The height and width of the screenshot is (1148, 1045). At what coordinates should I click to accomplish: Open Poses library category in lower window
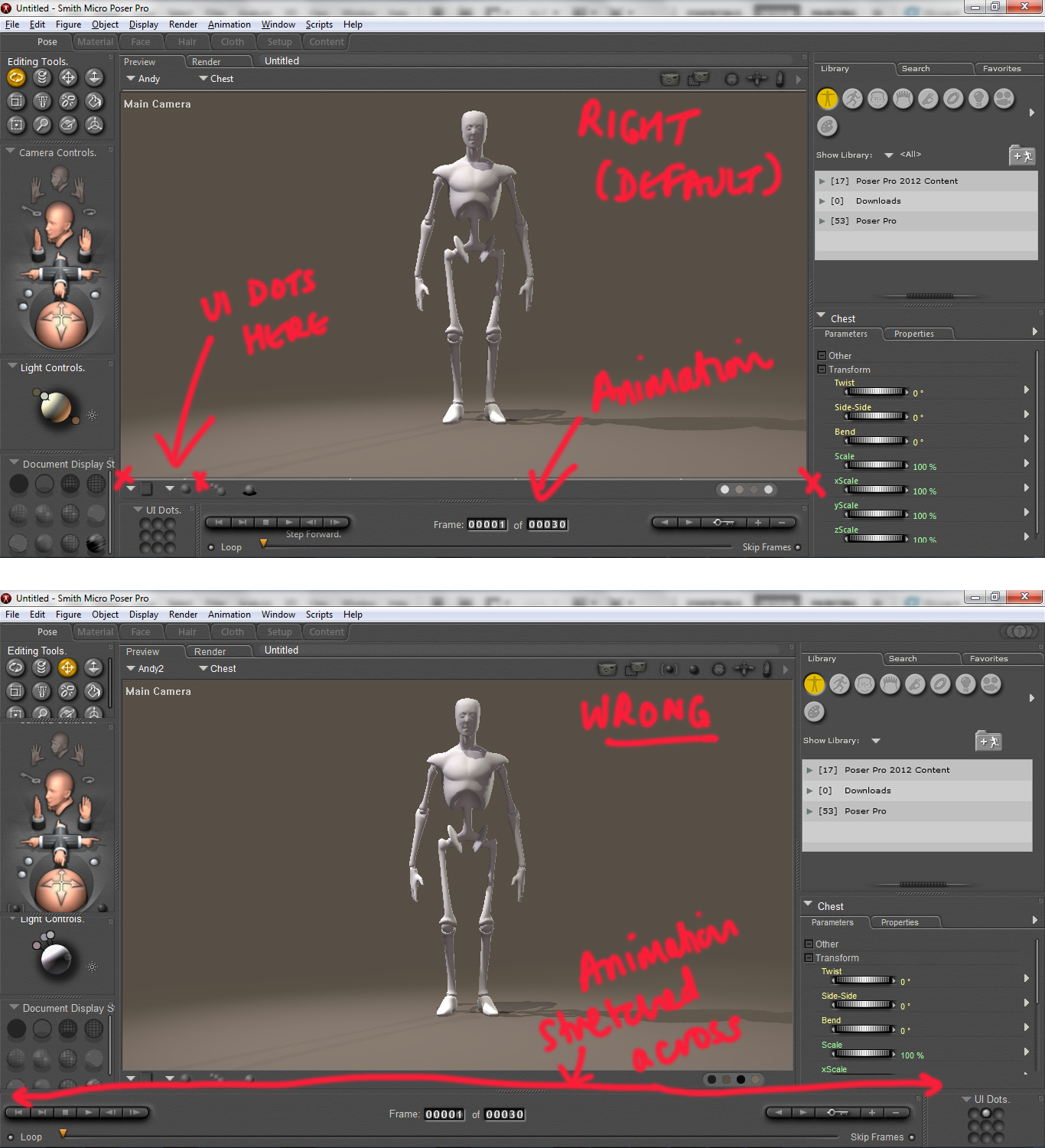839,683
